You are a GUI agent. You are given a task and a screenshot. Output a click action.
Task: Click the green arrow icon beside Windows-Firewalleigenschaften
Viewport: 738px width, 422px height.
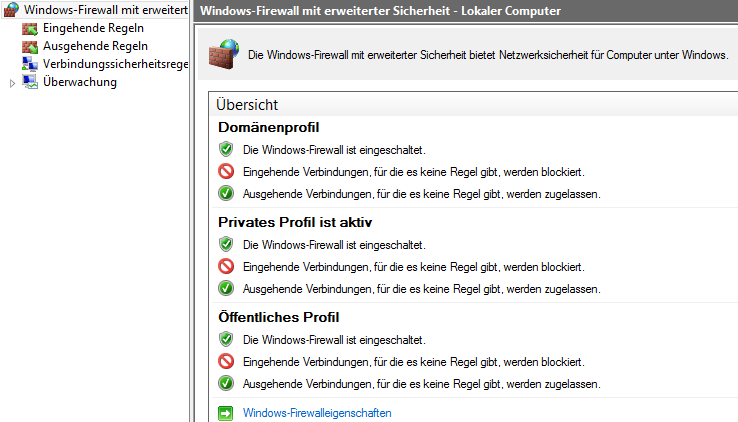tap(226, 412)
